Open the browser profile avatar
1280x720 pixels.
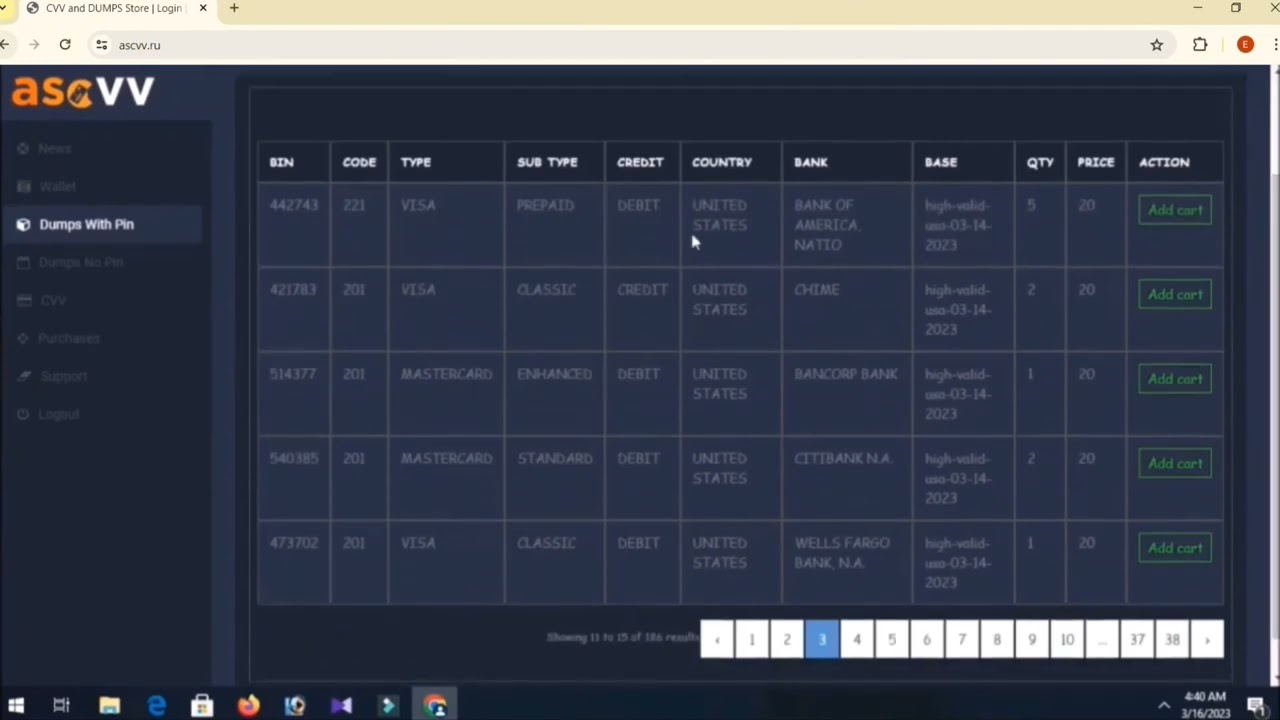tap(1245, 45)
